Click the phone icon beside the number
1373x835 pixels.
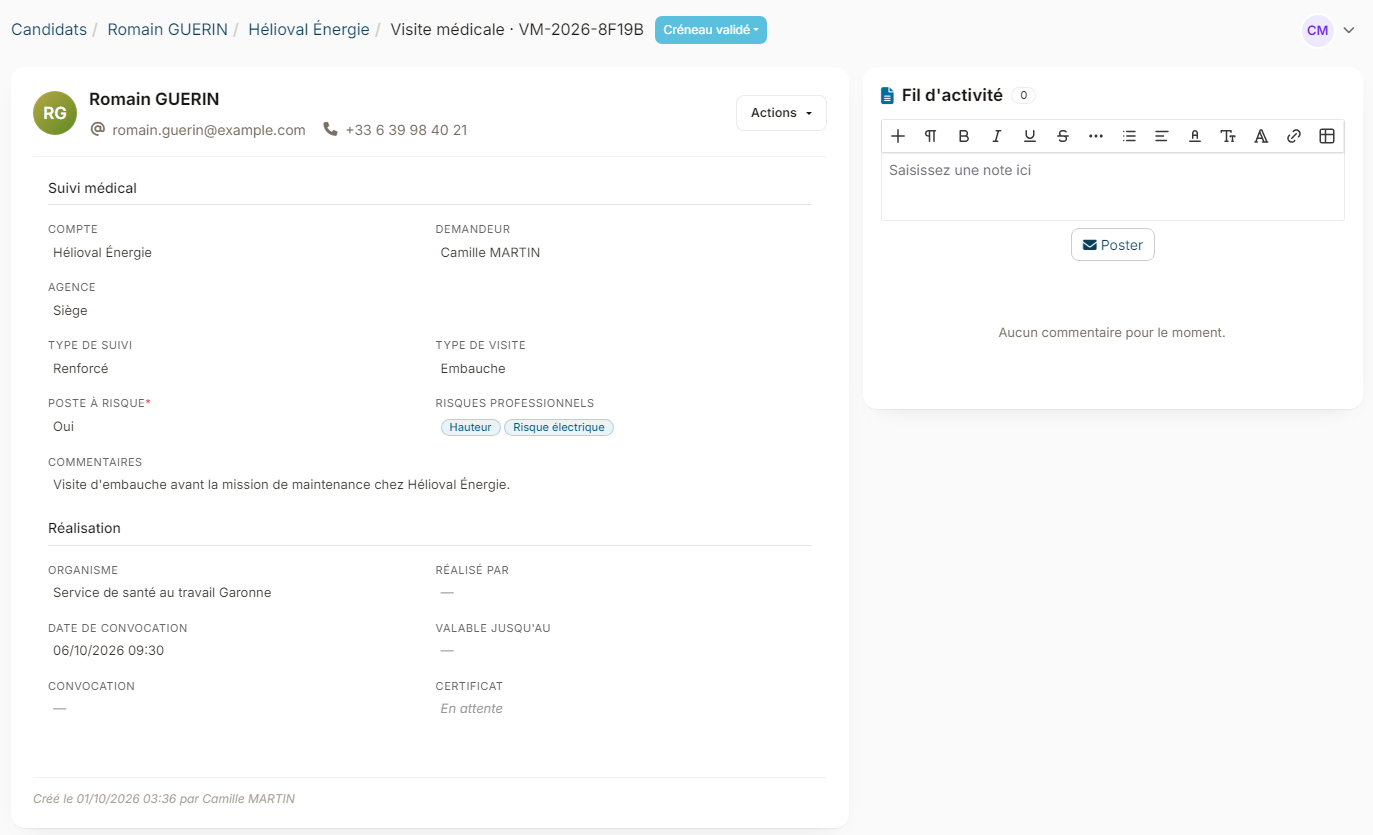point(330,129)
